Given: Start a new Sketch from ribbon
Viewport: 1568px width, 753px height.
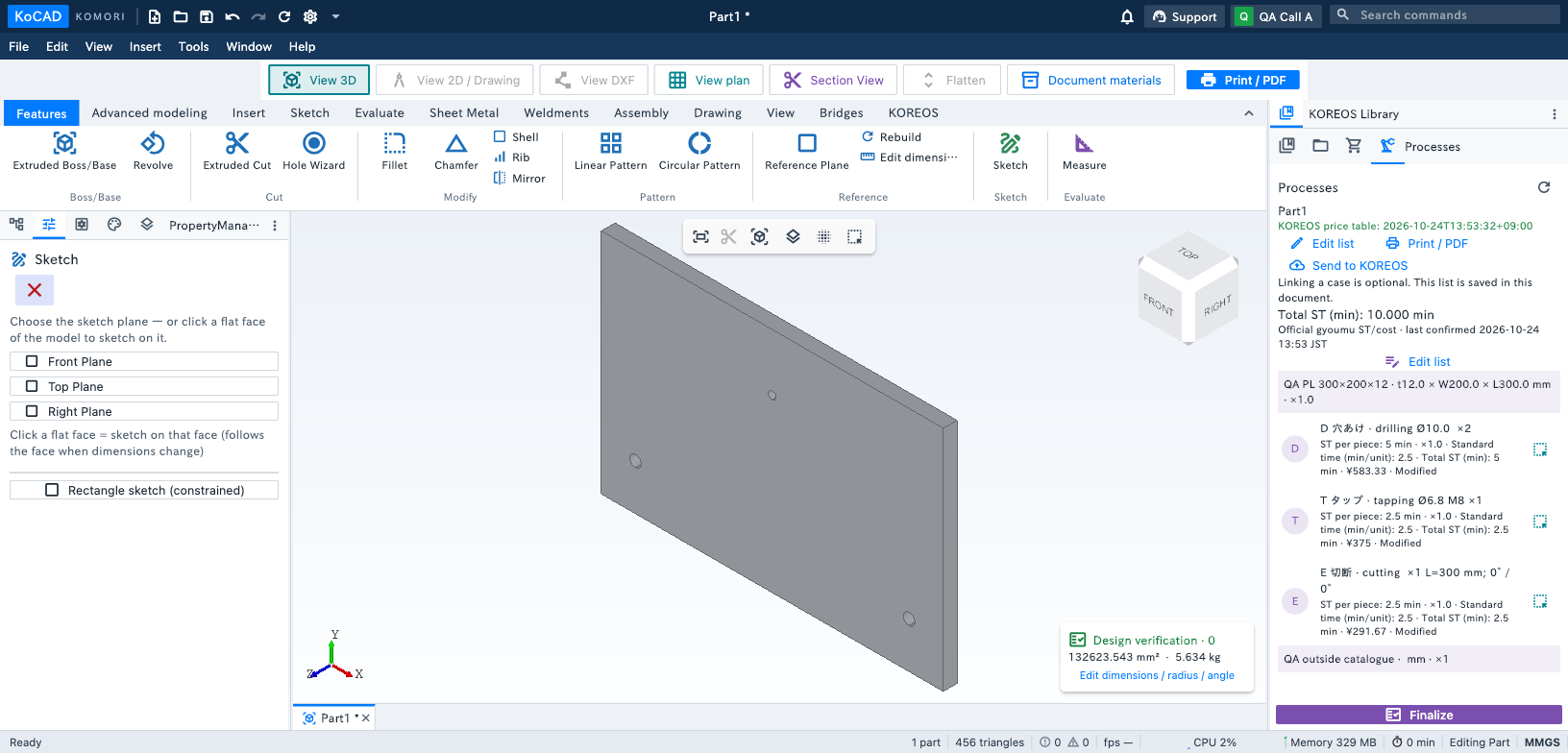Looking at the screenshot, I should tap(1010, 152).
